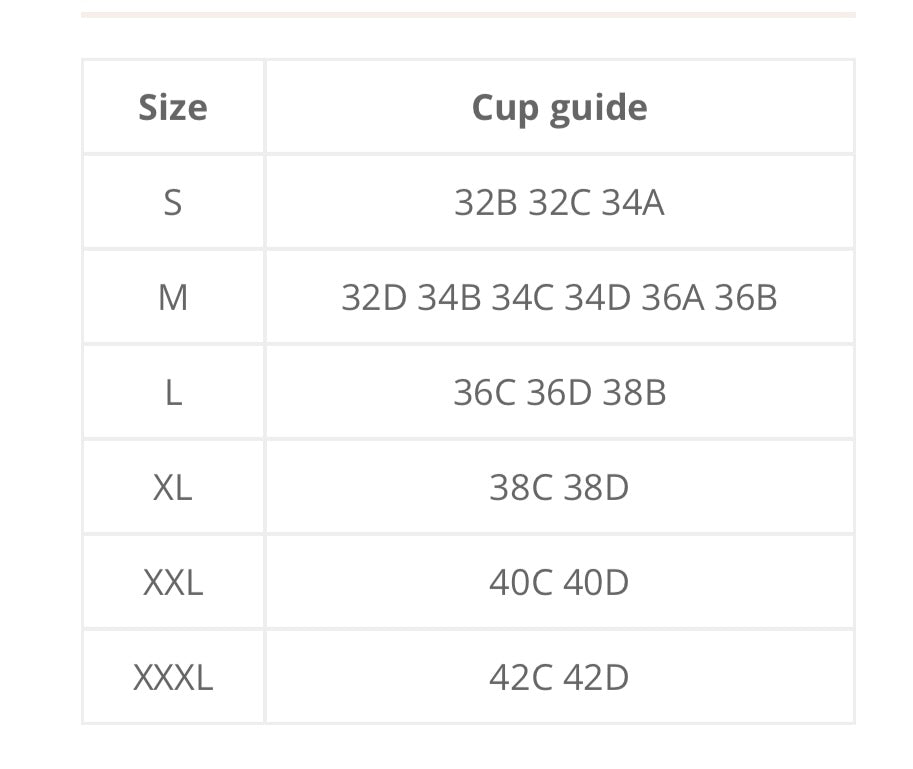This screenshot has height=769, width=913.
Task: Click the 32B cup size text
Action: click(x=486, y=202)
